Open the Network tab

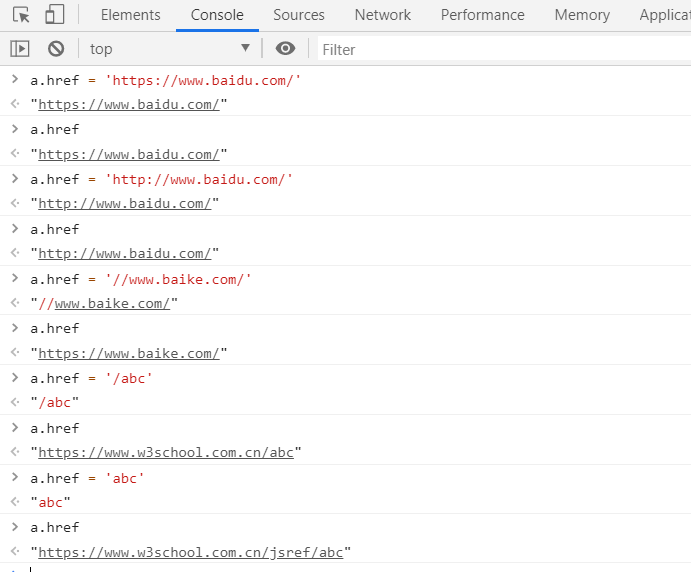382,15
